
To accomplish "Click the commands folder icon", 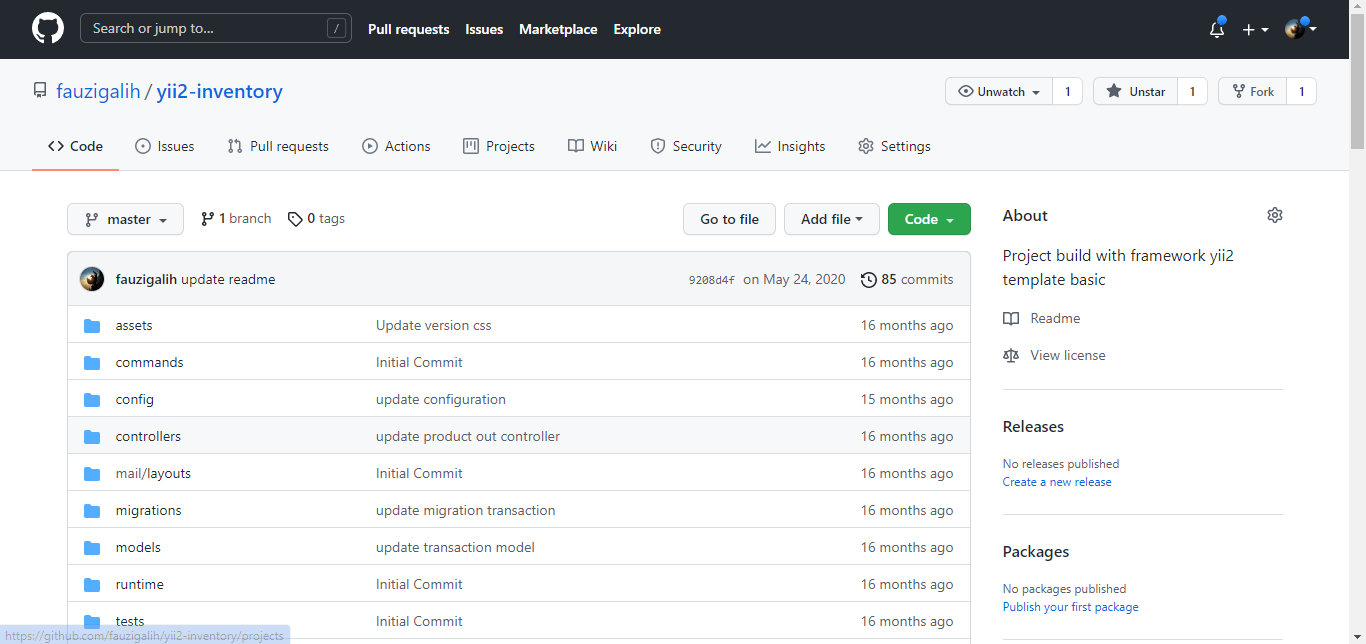I will pyautogui.click(x=92, y=363).
